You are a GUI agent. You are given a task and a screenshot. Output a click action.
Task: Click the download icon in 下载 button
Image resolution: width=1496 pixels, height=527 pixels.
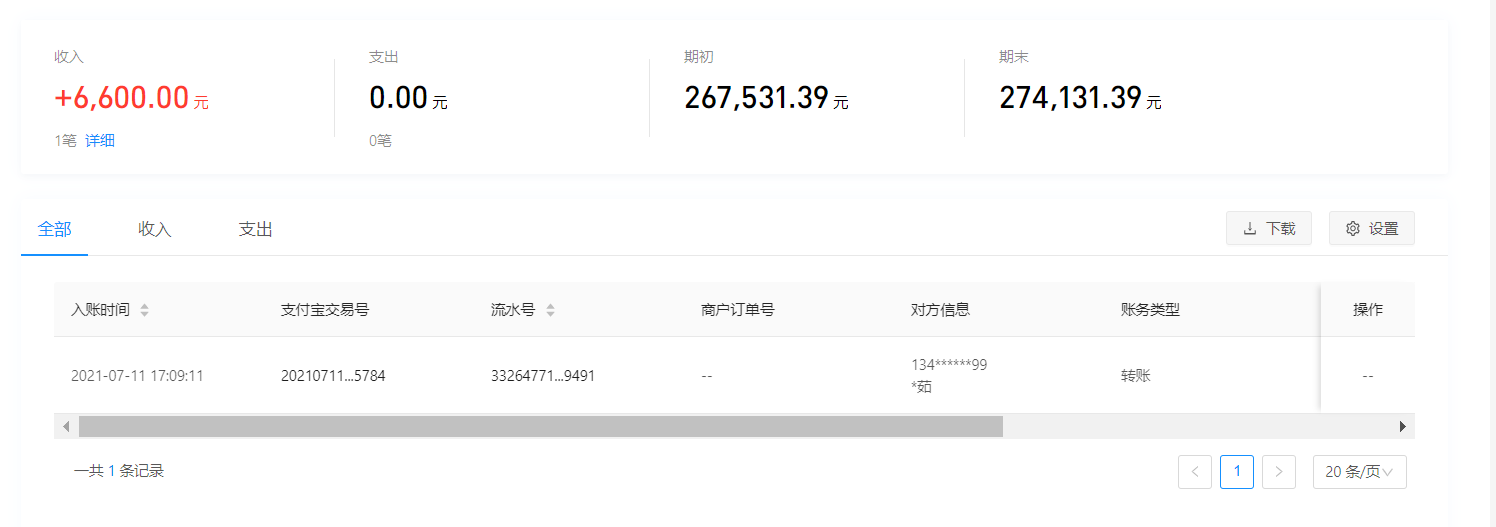(x=1250, y=229)
